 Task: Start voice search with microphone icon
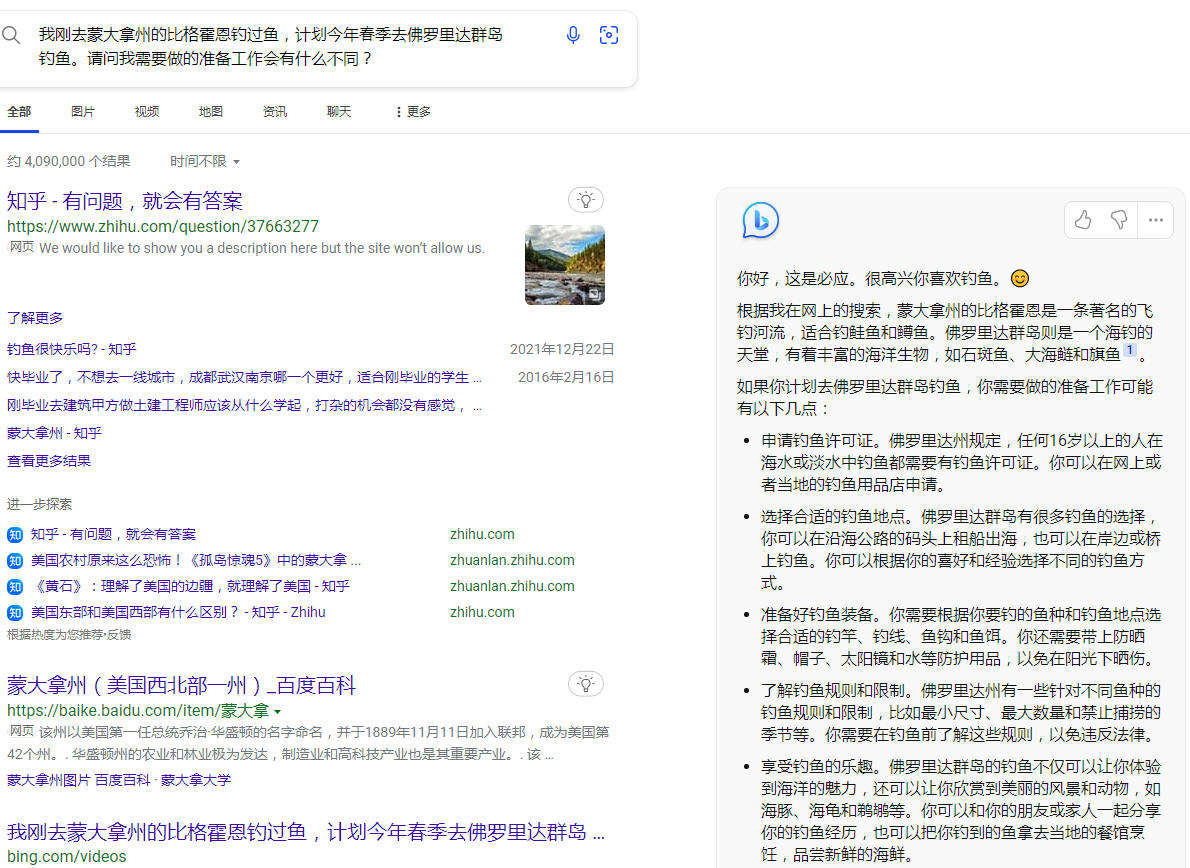click(573, 35)
